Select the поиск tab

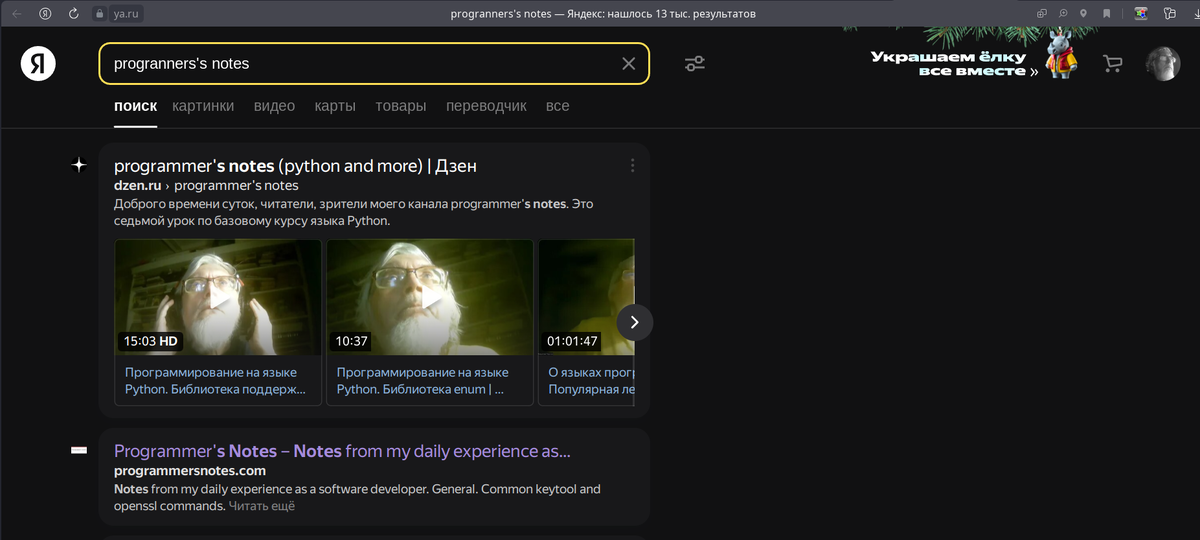click(x=135, y=106)
